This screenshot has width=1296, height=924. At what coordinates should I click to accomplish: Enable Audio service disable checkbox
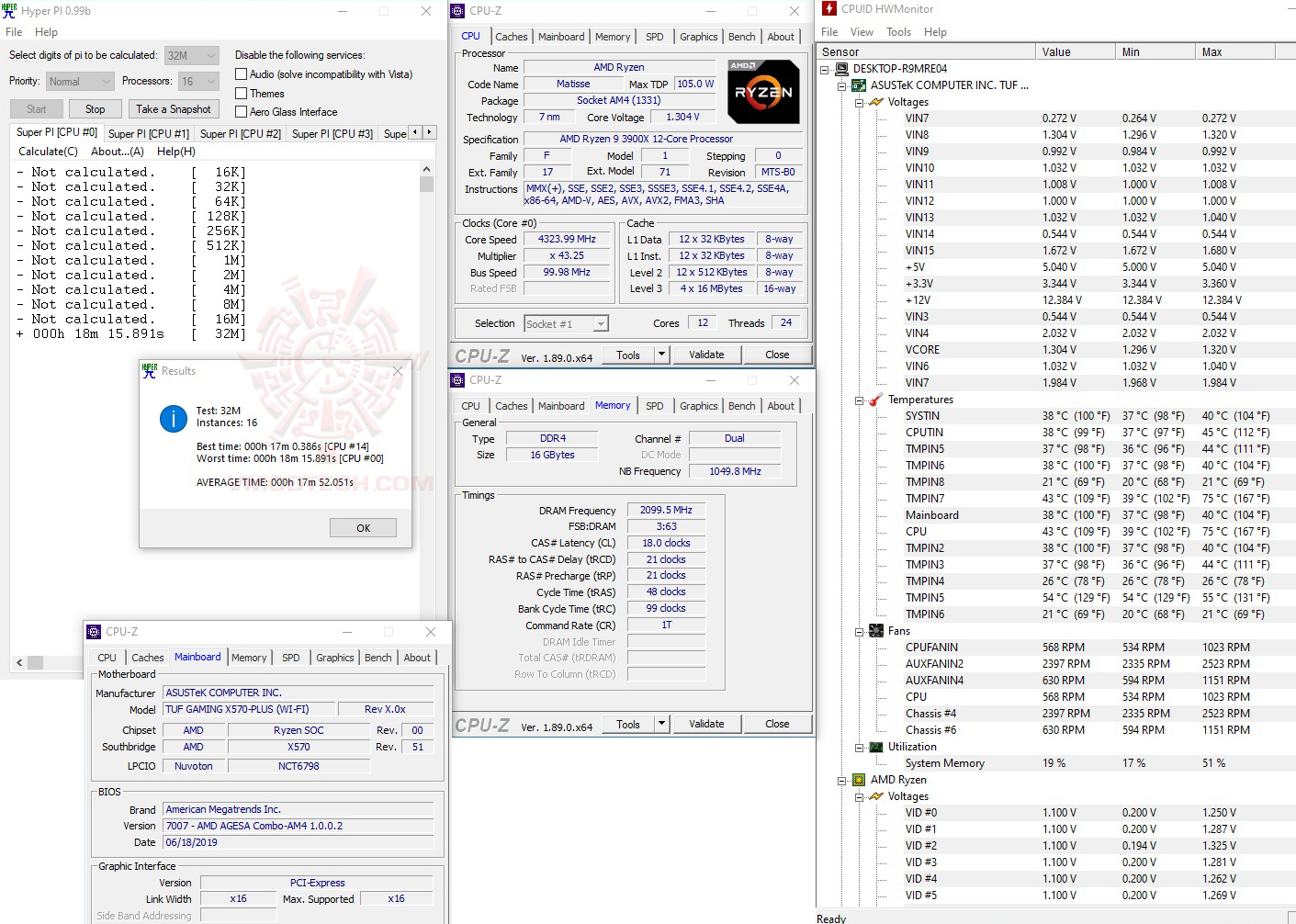tap(242, 74)
